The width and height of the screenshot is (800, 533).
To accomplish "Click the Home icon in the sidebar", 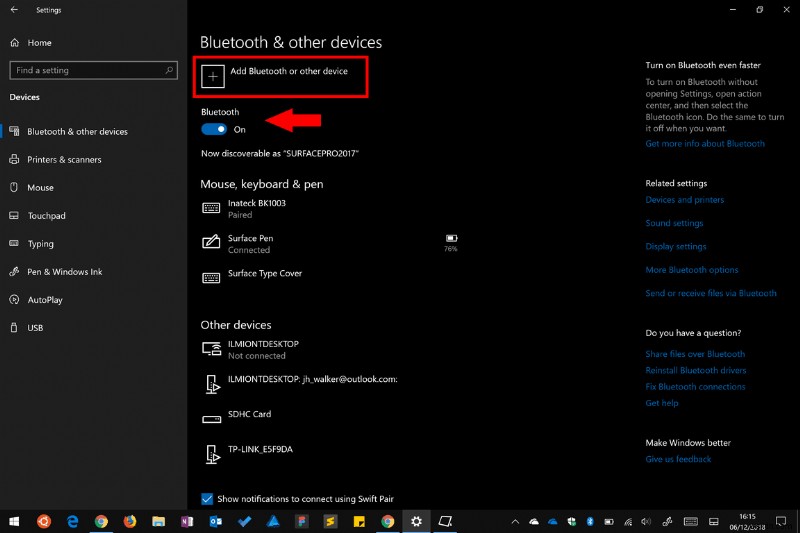I will (x=15, y=43).
